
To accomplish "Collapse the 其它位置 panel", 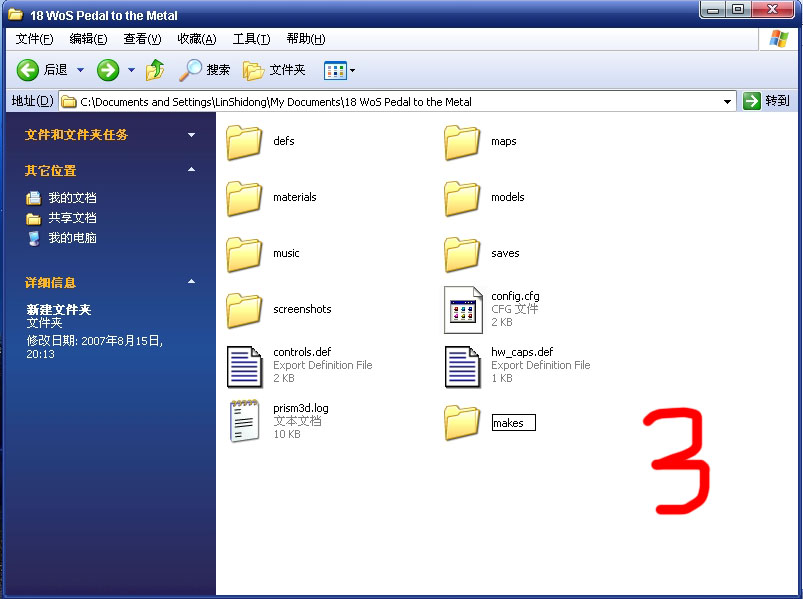I will [x=192, y=169].
